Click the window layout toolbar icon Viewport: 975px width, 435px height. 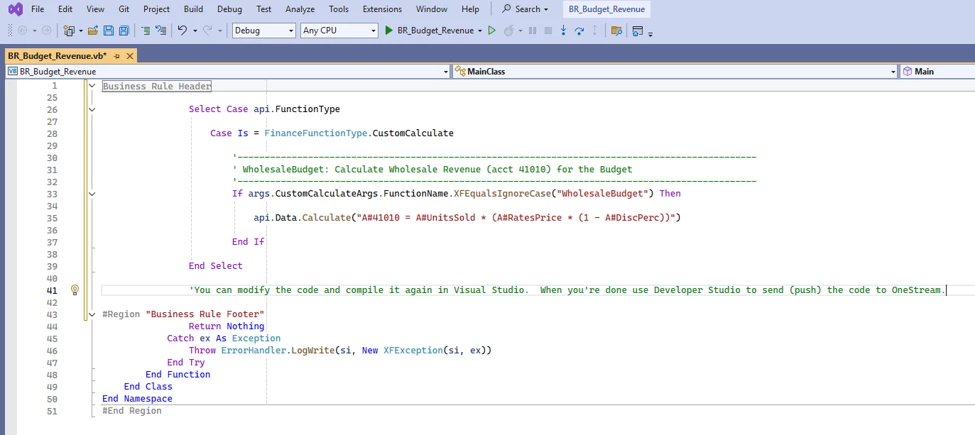637,30
